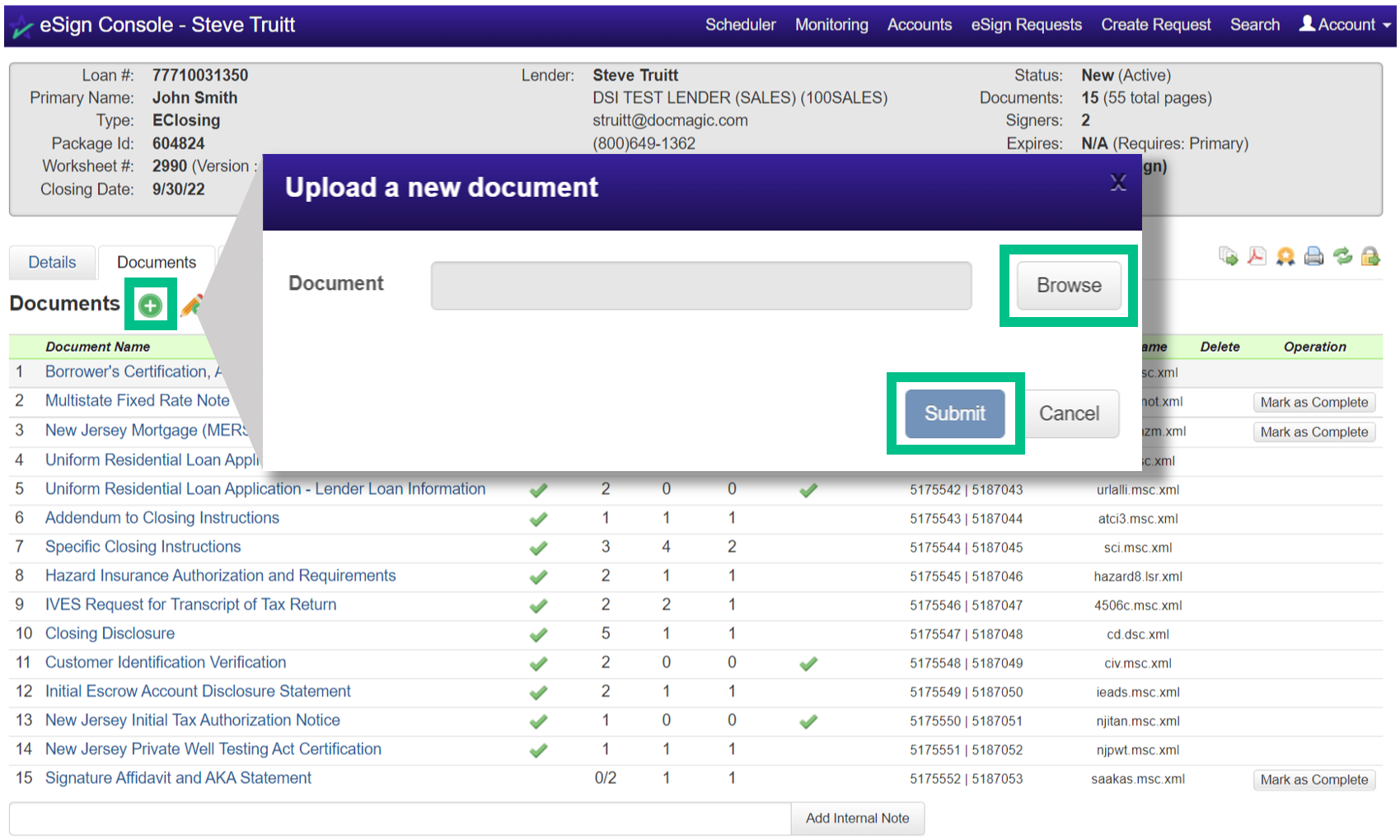
Task: Open Customer Identification Verification link
Action: point(166,661)
